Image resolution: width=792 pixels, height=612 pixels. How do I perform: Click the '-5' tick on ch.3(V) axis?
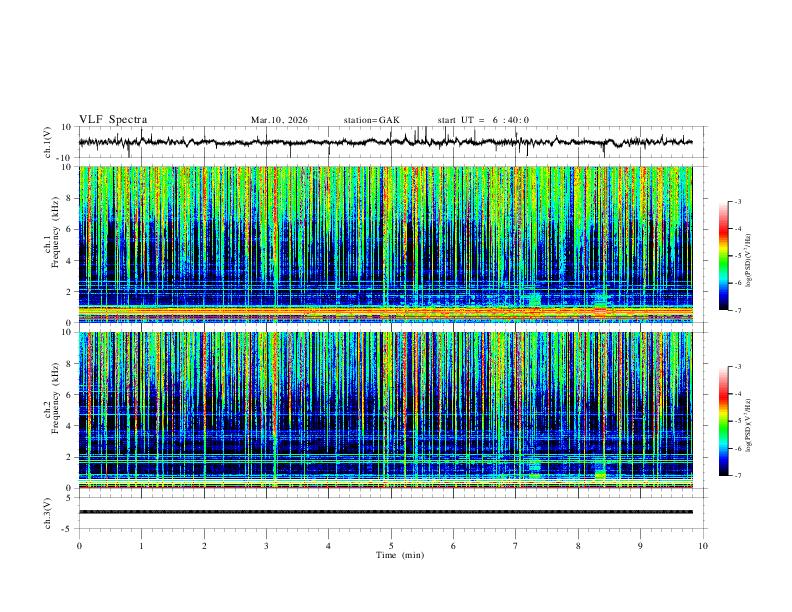[68, 529]
